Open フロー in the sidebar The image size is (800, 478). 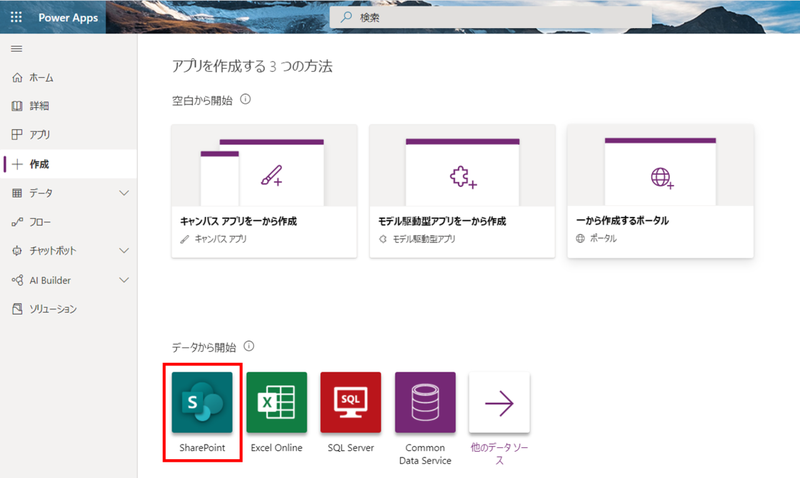coord(68,222)
